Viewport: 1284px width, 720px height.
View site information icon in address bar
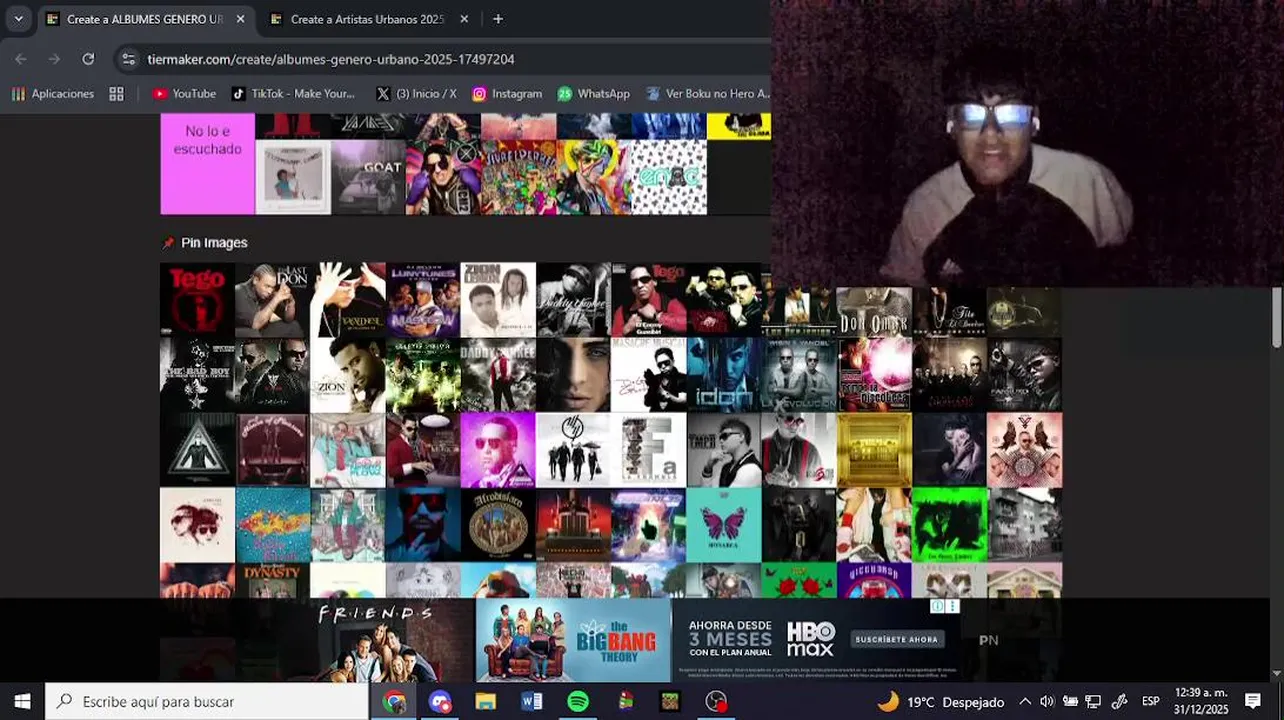[x=128, y=59]
